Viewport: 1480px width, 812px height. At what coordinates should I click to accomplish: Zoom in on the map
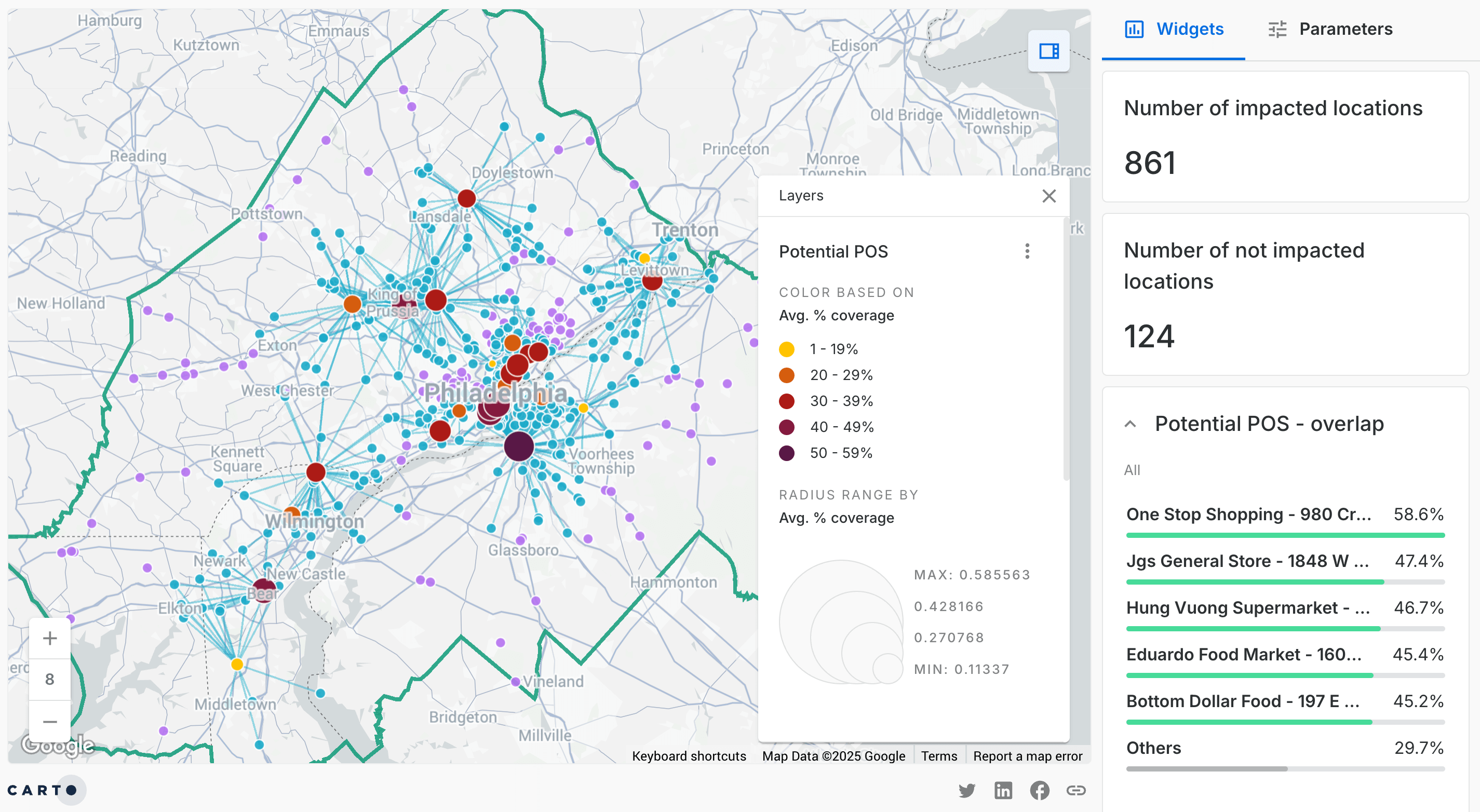[50, 638]
